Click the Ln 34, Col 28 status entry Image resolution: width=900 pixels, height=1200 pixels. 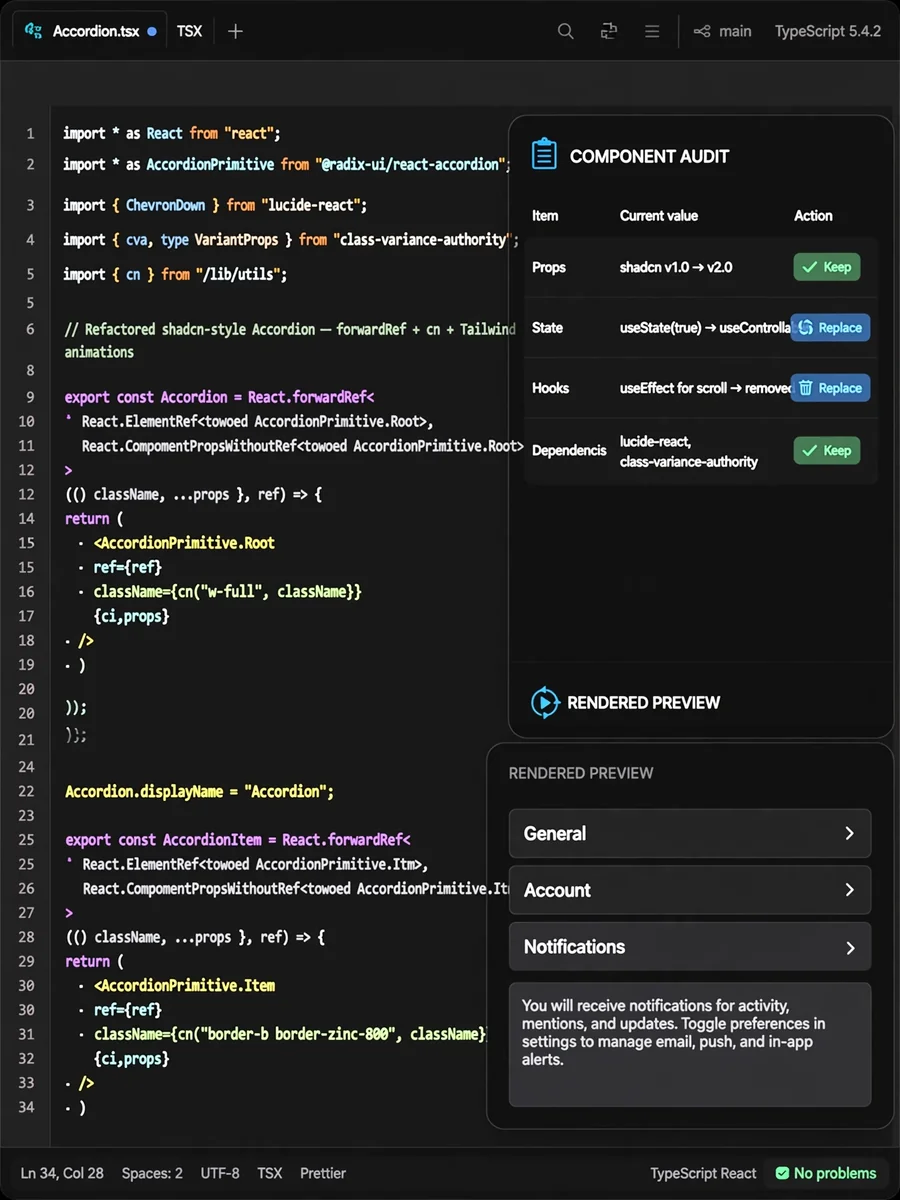pos(62,1173)
